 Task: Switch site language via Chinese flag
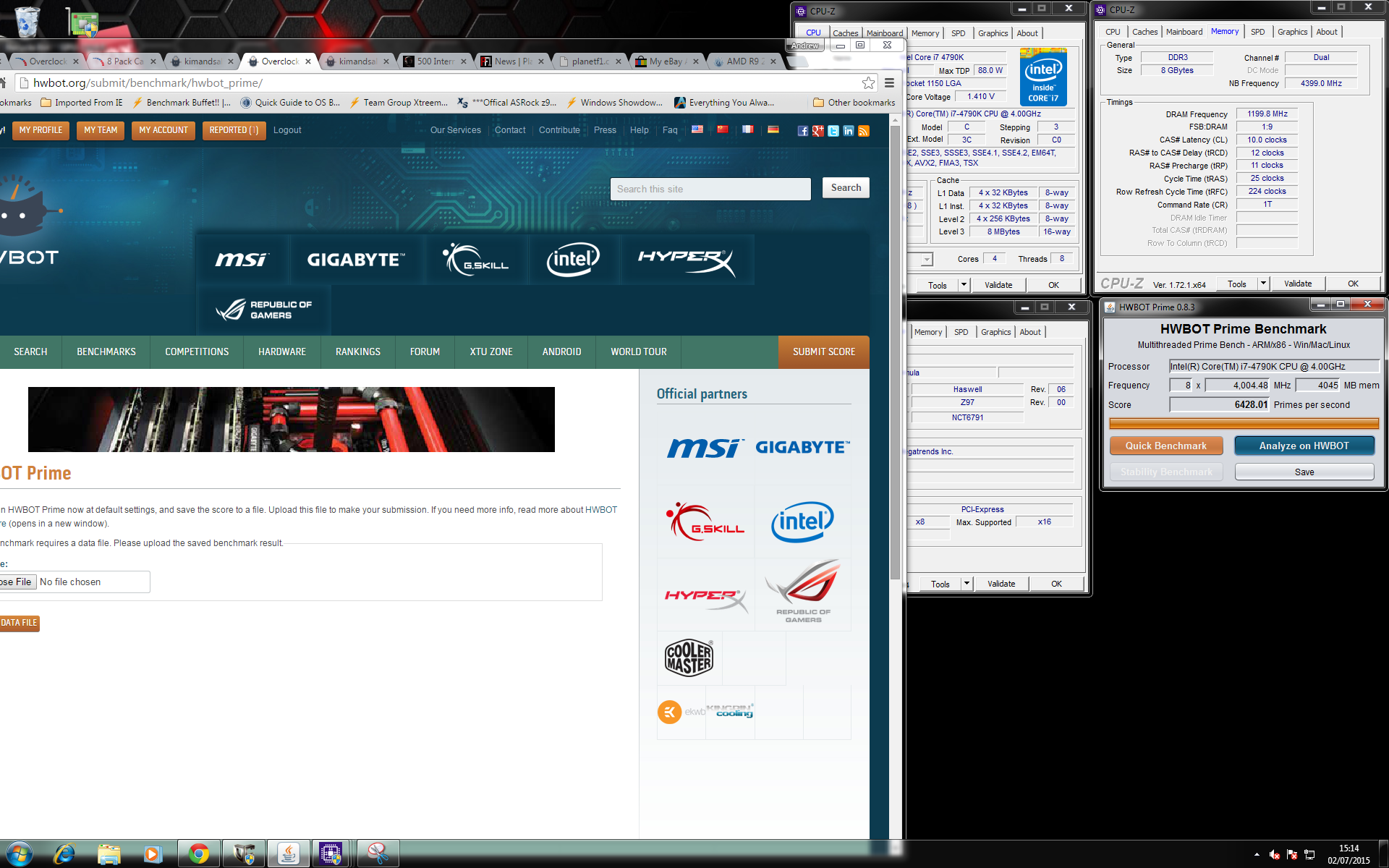[723, 129]
